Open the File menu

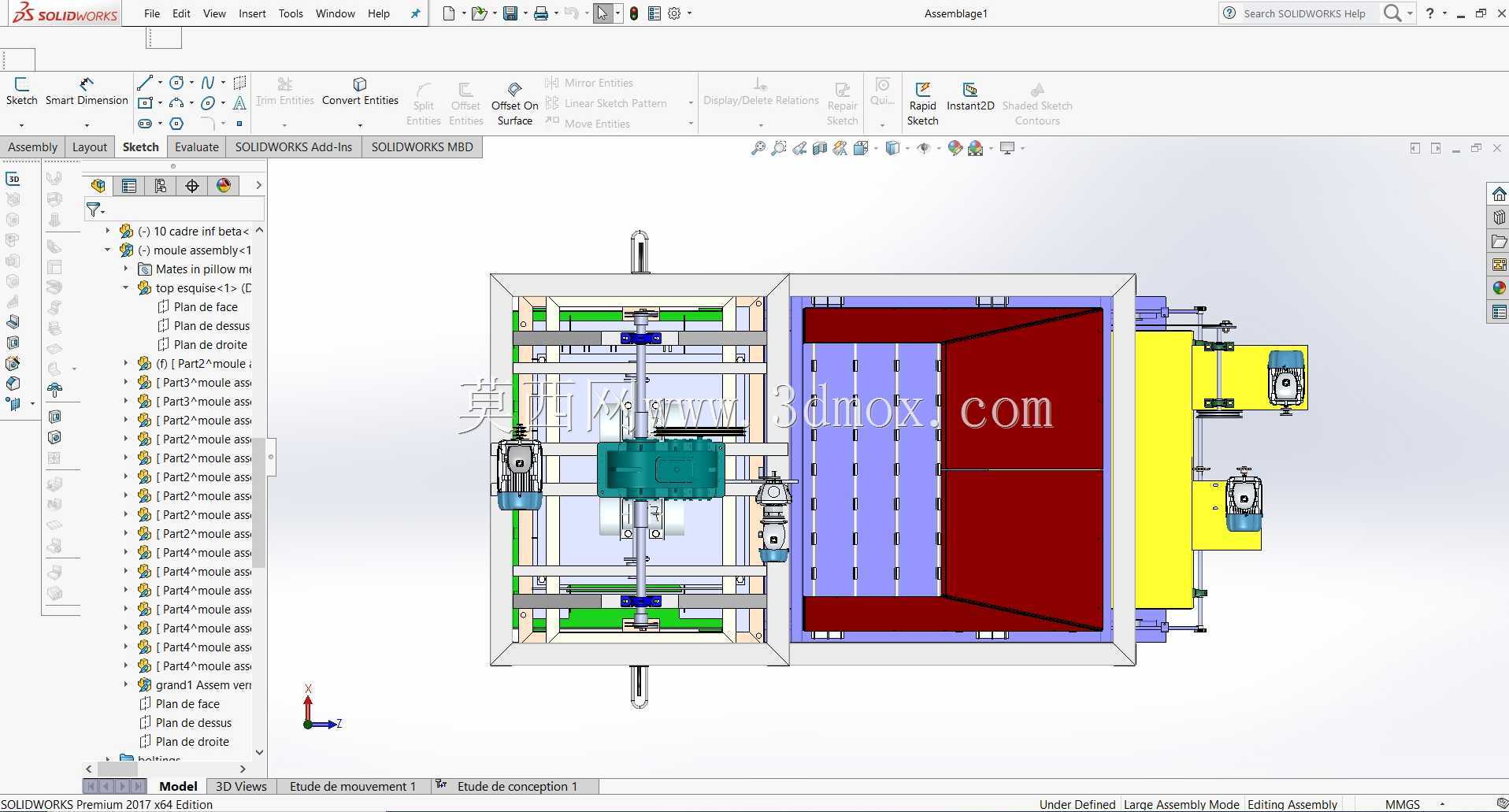coord(152,13)
